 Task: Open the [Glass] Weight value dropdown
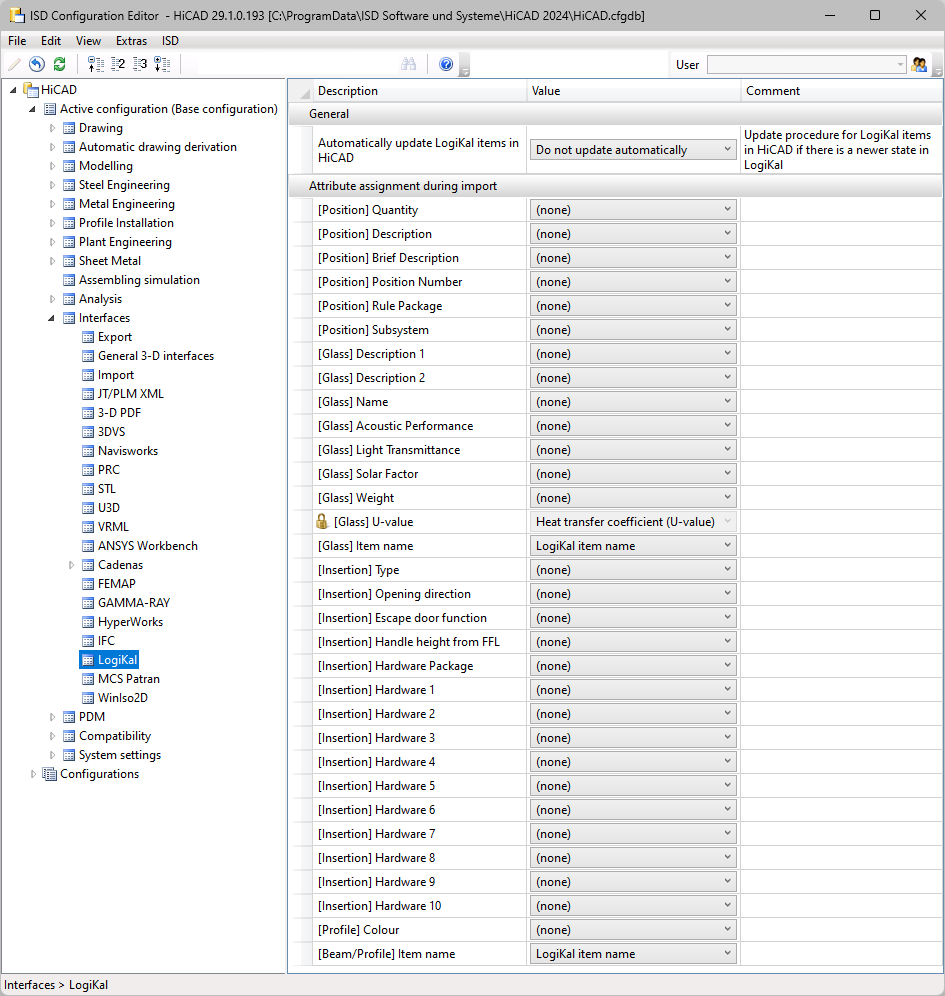(633, 498)
